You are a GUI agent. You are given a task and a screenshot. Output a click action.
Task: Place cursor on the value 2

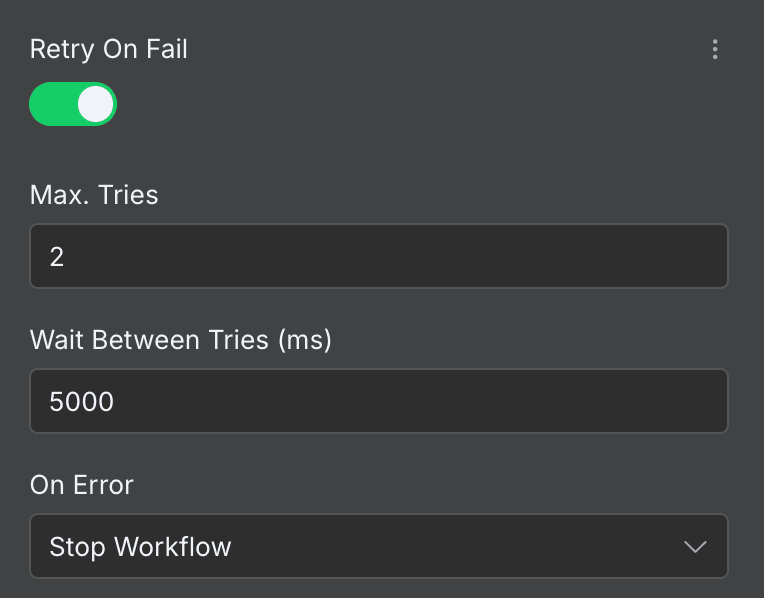pos(57,257)
